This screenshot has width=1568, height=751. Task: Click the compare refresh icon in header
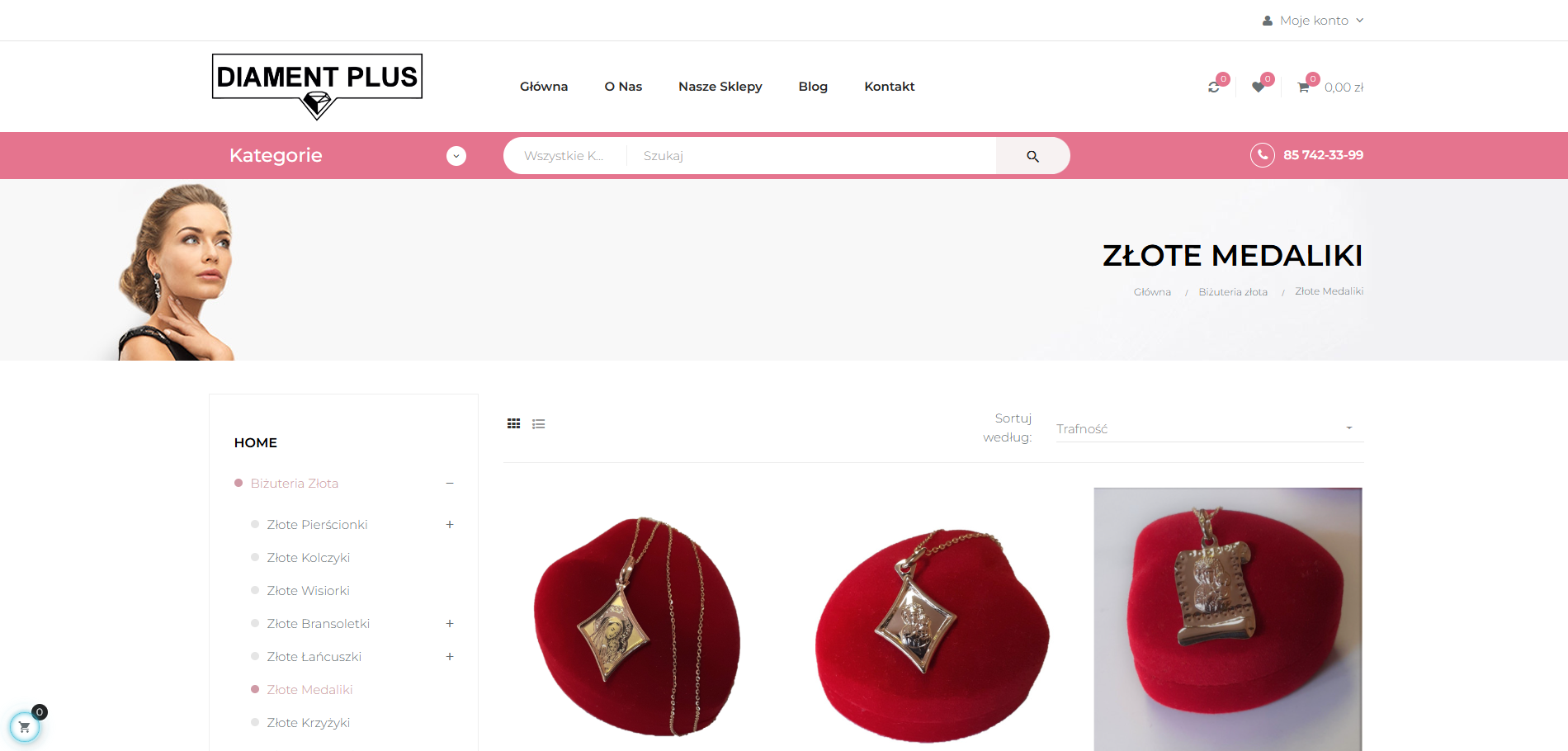click(1214, 87)
